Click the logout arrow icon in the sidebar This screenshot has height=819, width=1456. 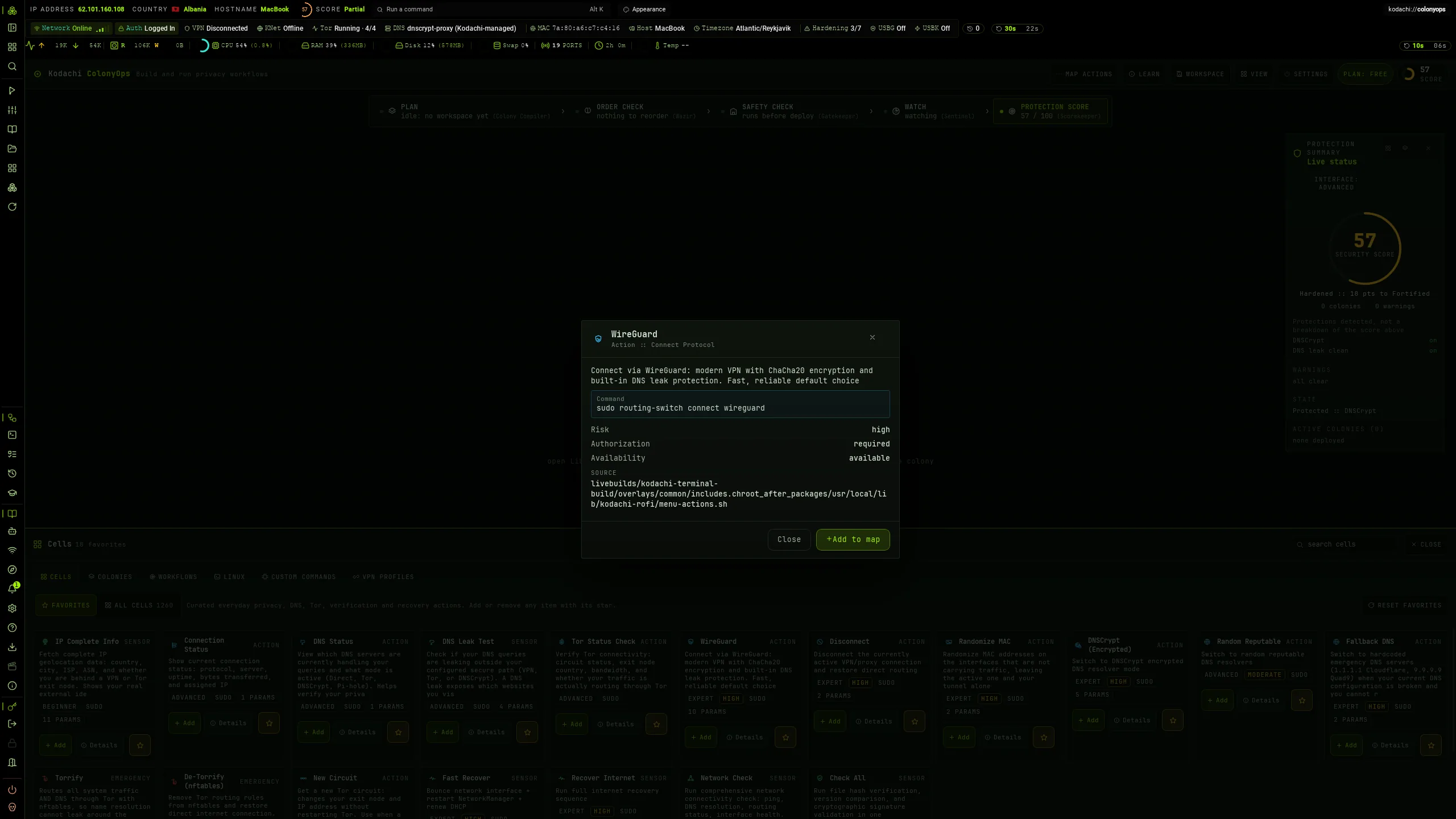click(12, 724)
